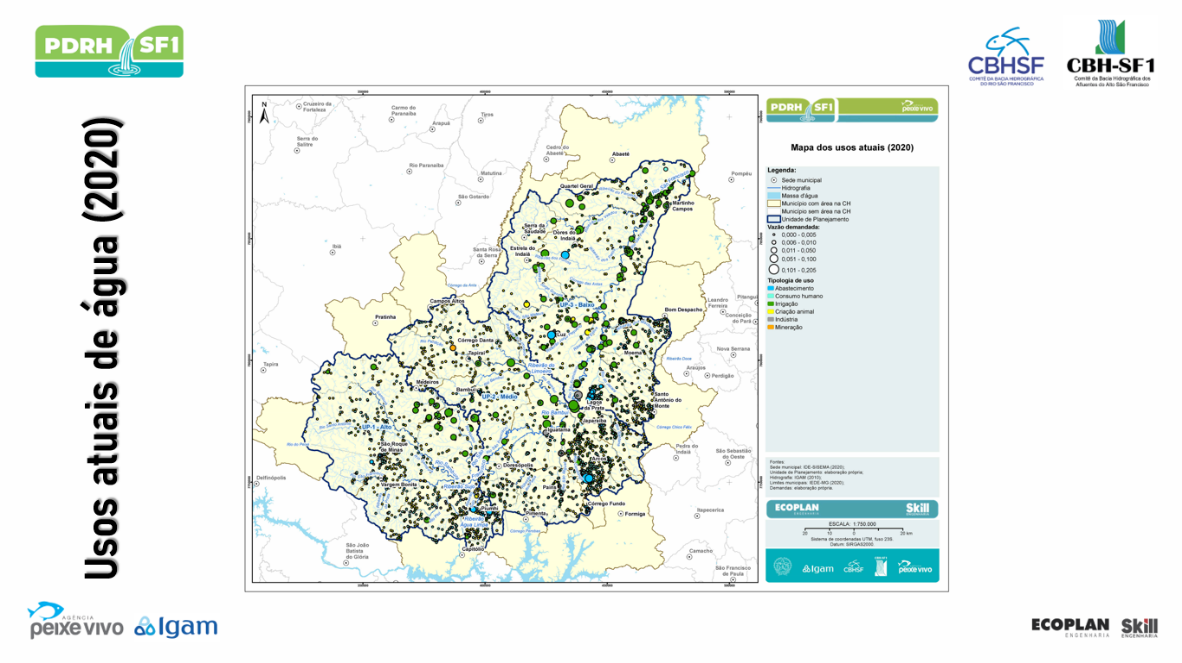Click the Consumo humano cyan legend swatch

770,296
